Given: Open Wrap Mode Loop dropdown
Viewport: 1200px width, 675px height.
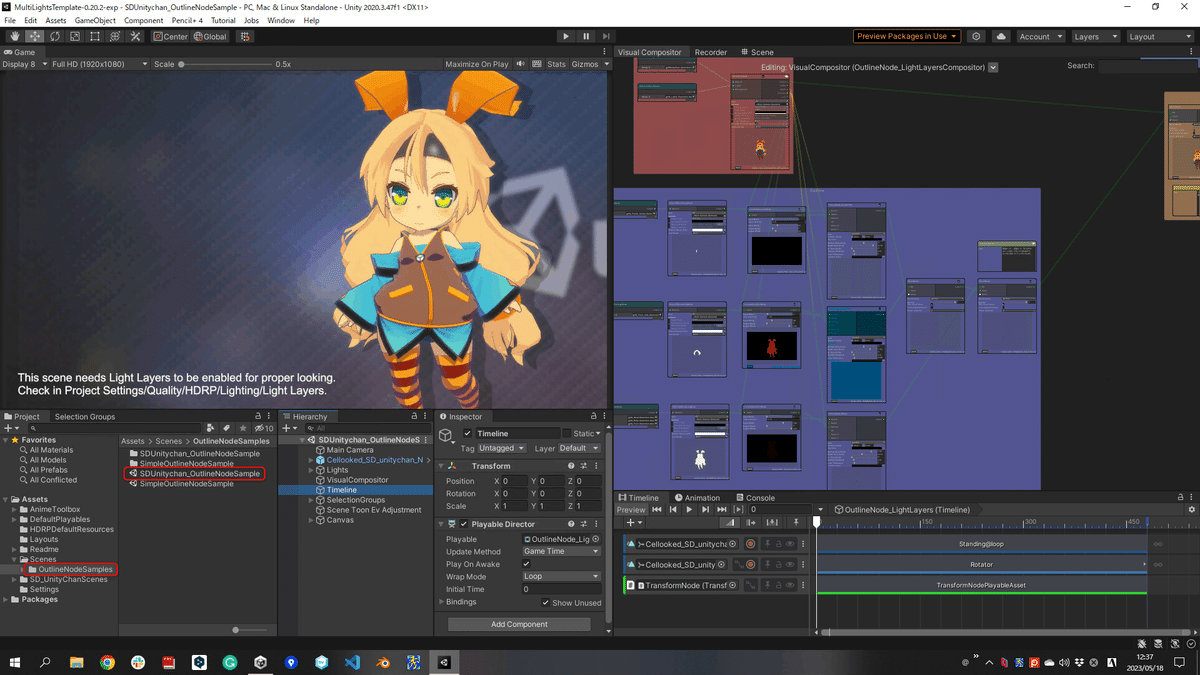Looking at the screenshot, I should [x=561, y=577].
